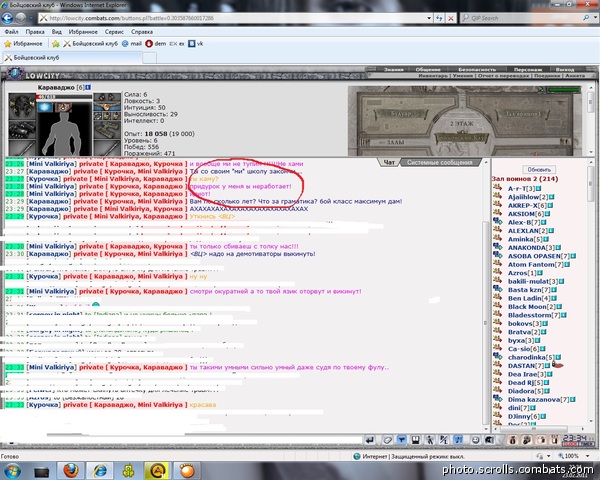Screen dimensions: 600x480
Task: Open the Бойцовский клуб favorites link
Action: pyautogui.click(x=91, y=44)
